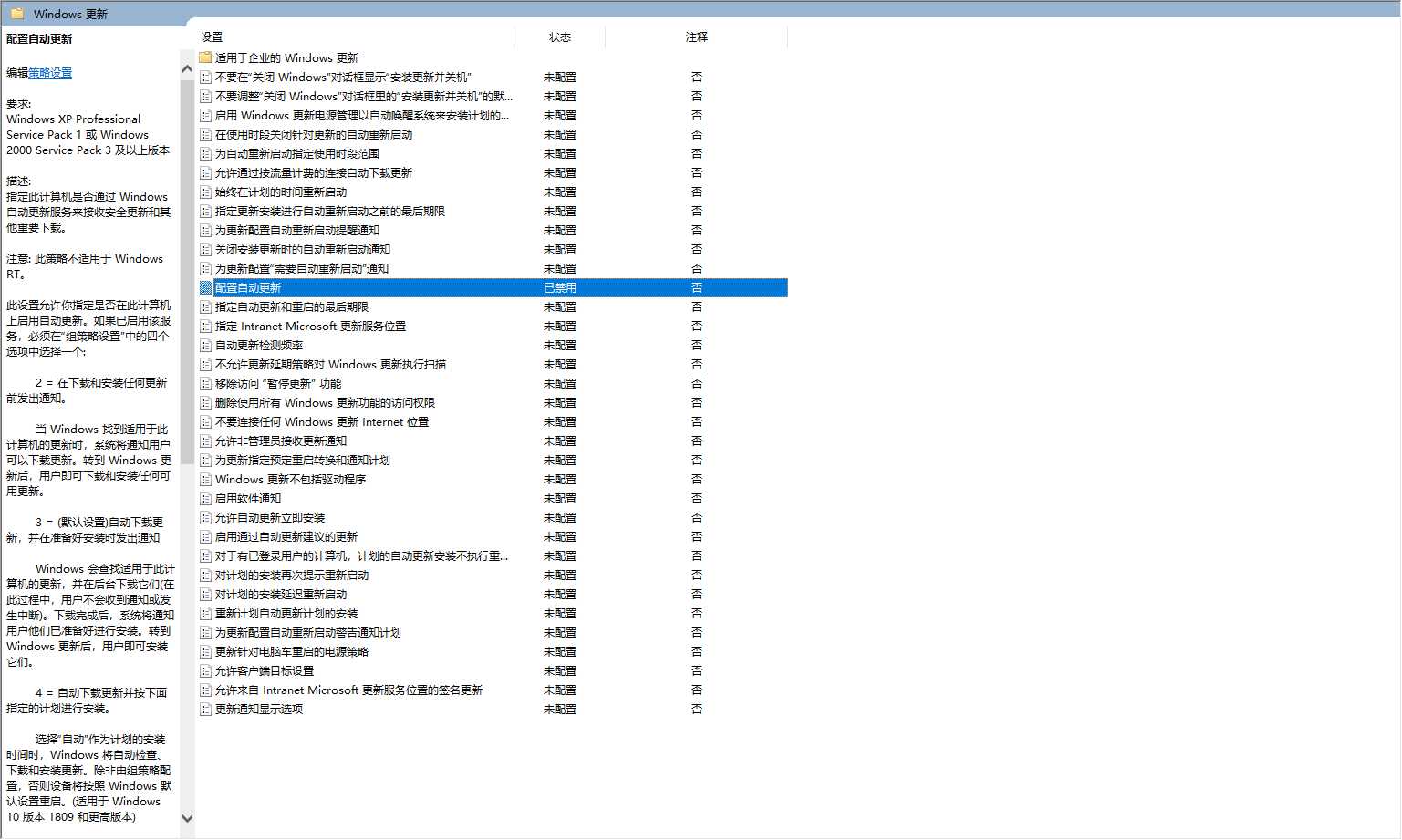Image resolution: width=1402 pixels, height=840 pixels.
Task: Click the icon beside 更新针对电脑车重启的电源策略
Action: coord(205,651)
